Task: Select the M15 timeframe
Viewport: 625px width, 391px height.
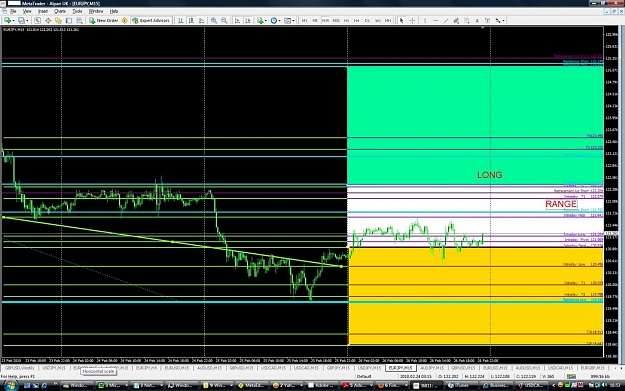Action: point(325,20)
